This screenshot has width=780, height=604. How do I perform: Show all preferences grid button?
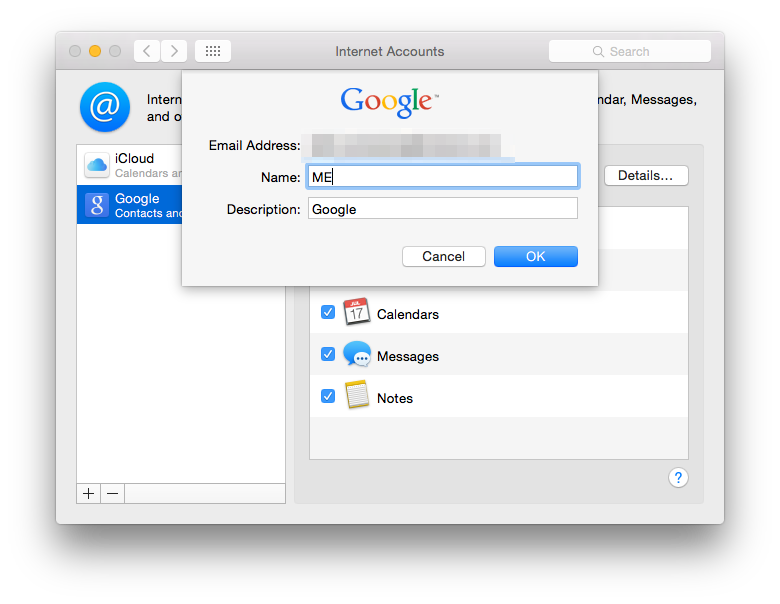point(213,51)
